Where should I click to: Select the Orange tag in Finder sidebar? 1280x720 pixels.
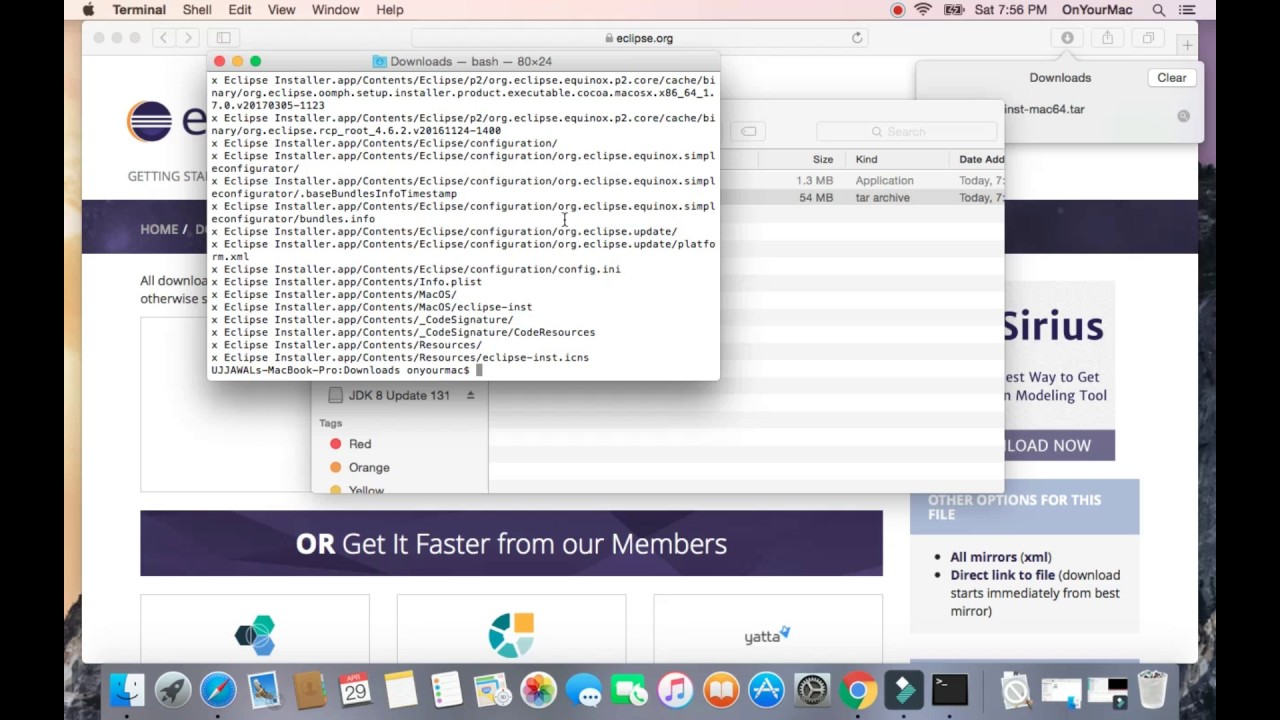click(369, 467)
